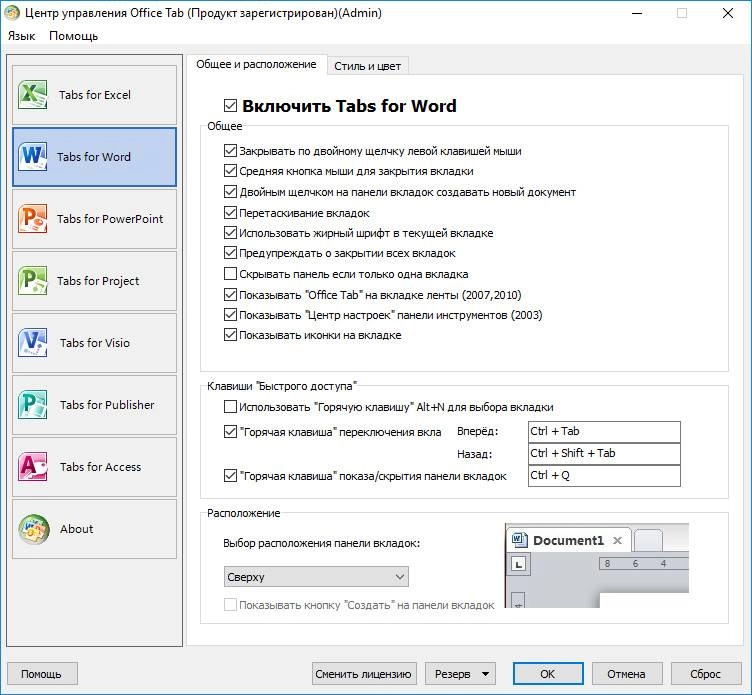752x695 pixels.
Task: Click the About globe icon
Action: (x=34, y=529)
